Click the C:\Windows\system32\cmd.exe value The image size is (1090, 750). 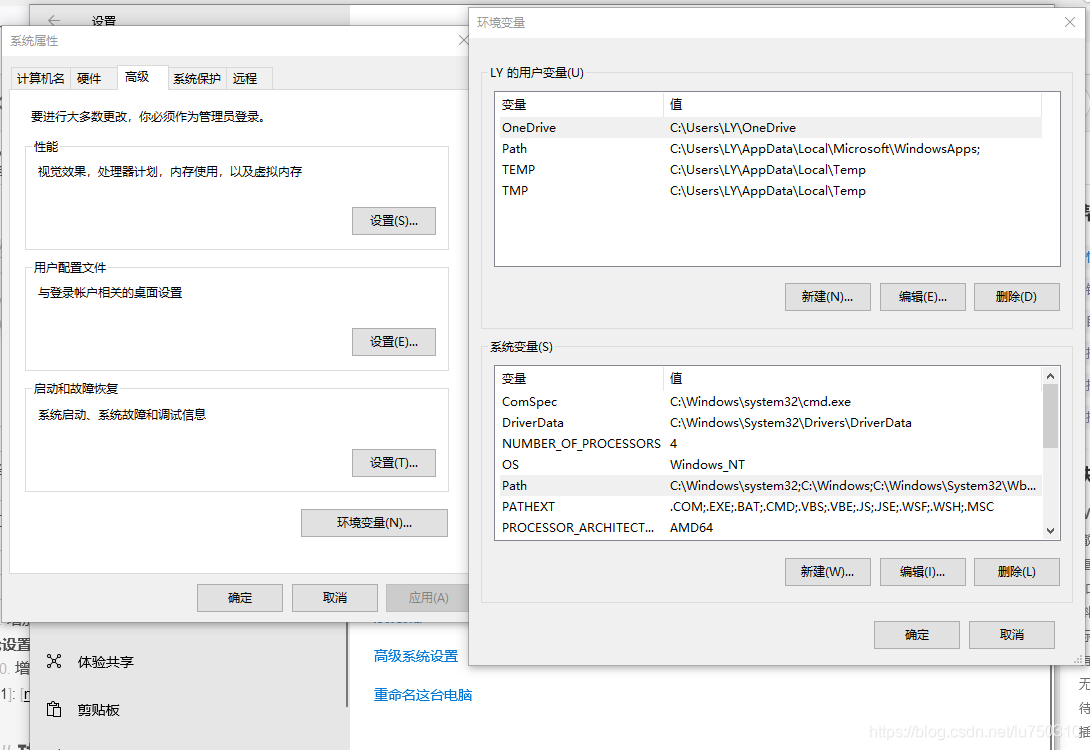(760, 402)
